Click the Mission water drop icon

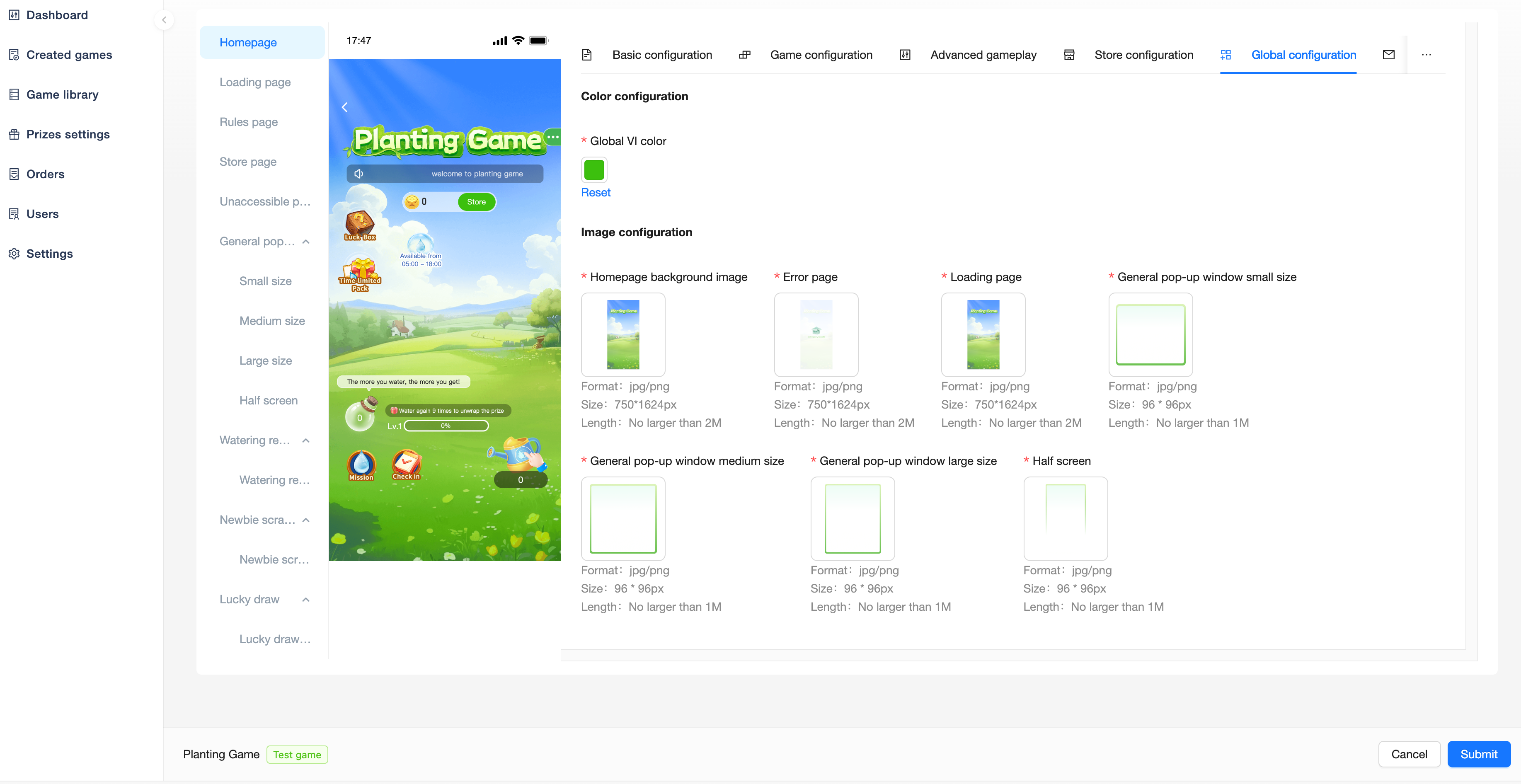coord(361,465)
